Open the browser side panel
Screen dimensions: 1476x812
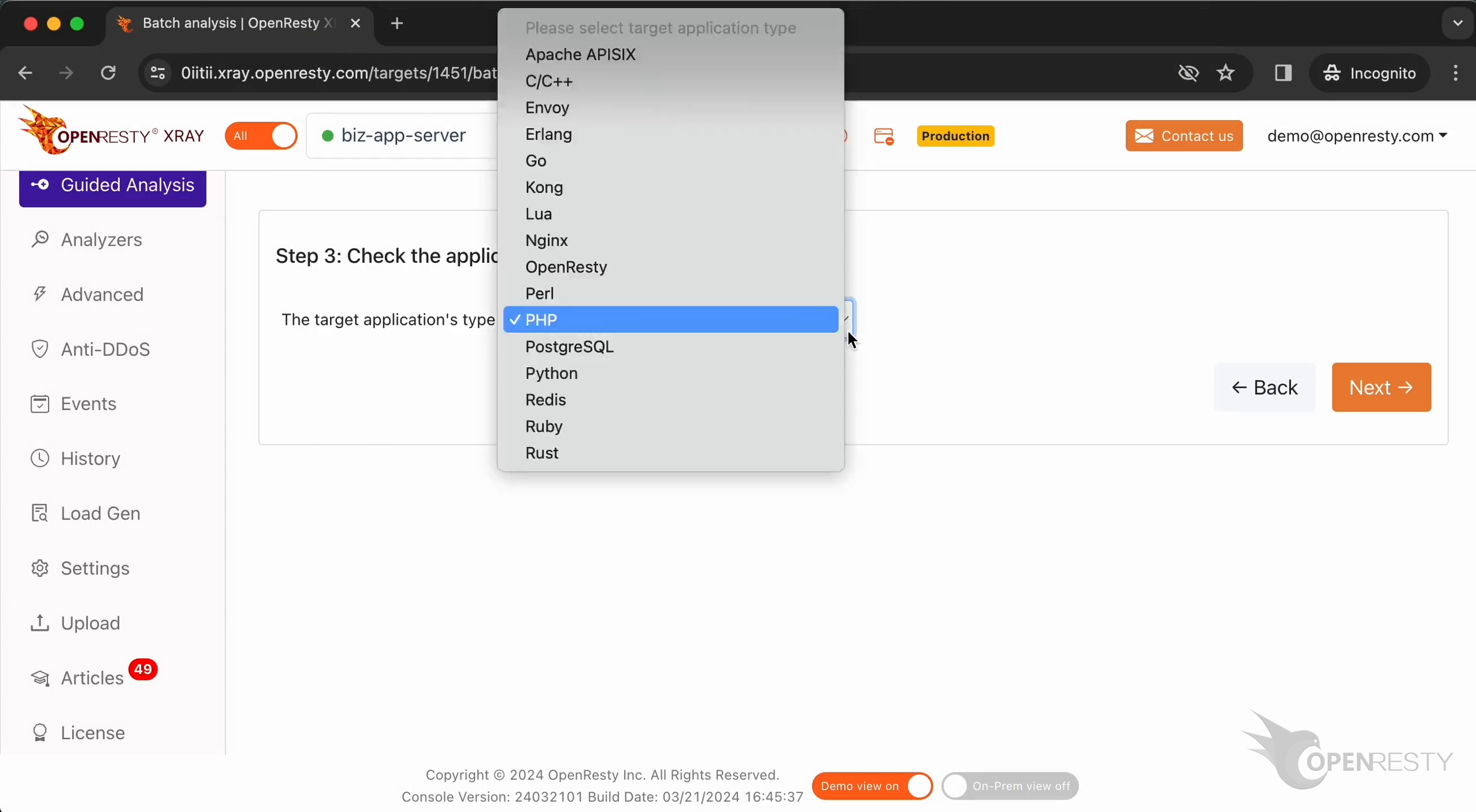point(1283,73)
